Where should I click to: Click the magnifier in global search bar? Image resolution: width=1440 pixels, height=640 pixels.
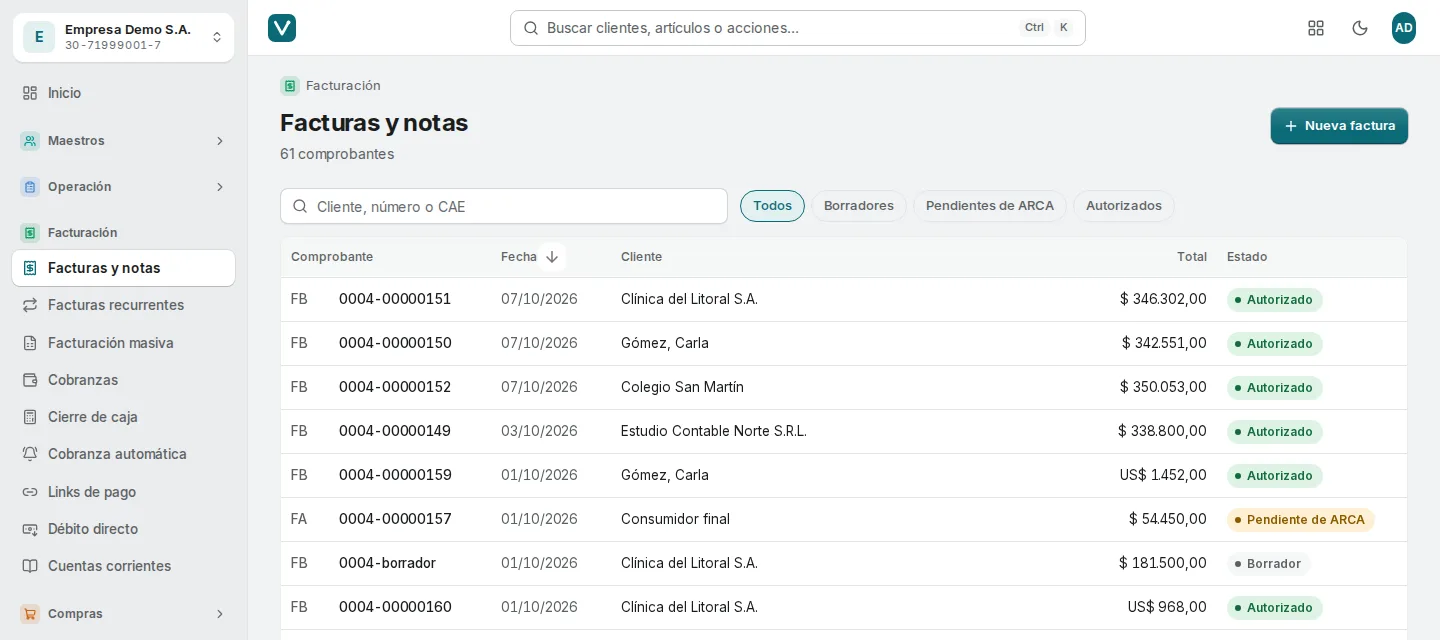pyautogui.click(x=531, y=28)
